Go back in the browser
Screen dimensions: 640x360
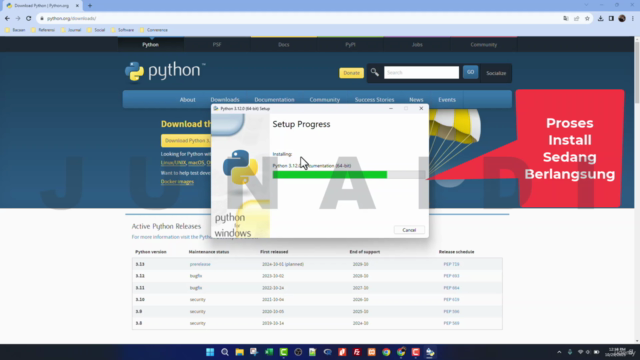click(7, 18)
